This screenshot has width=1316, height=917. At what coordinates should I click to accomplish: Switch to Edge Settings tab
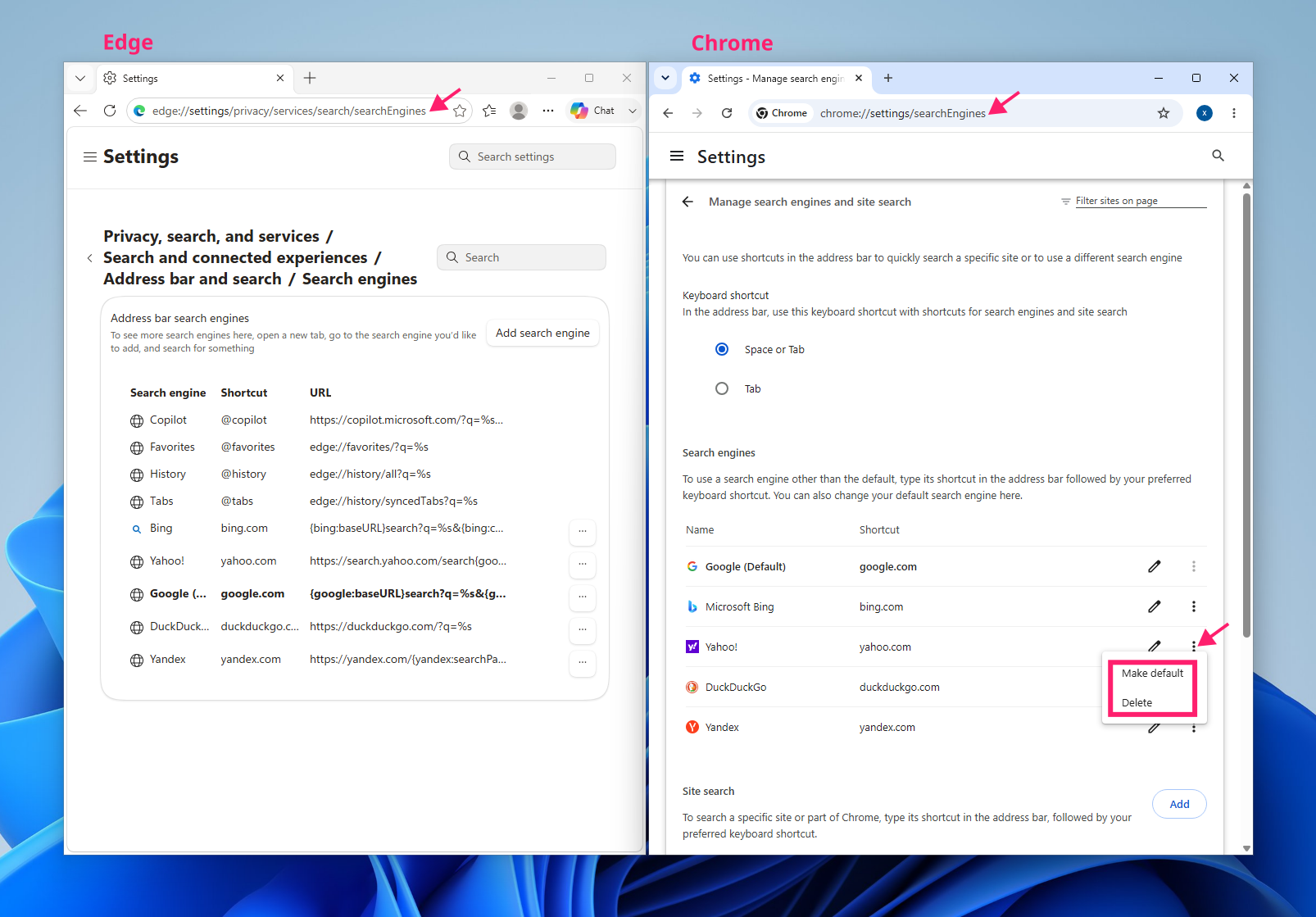point(195,79)
